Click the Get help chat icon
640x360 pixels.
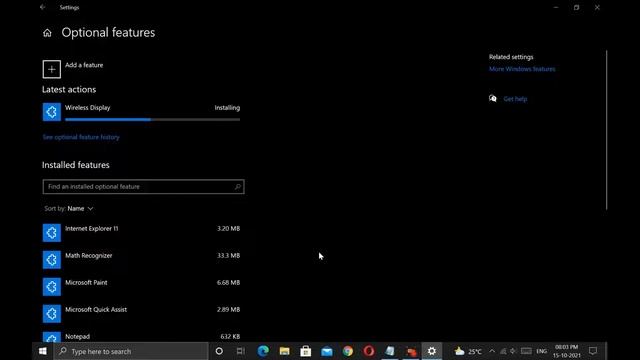[493, 98]
